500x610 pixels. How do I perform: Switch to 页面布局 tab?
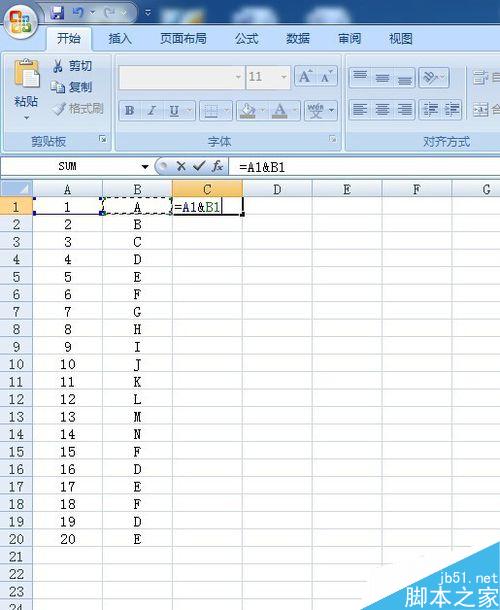tap(183, 39)
